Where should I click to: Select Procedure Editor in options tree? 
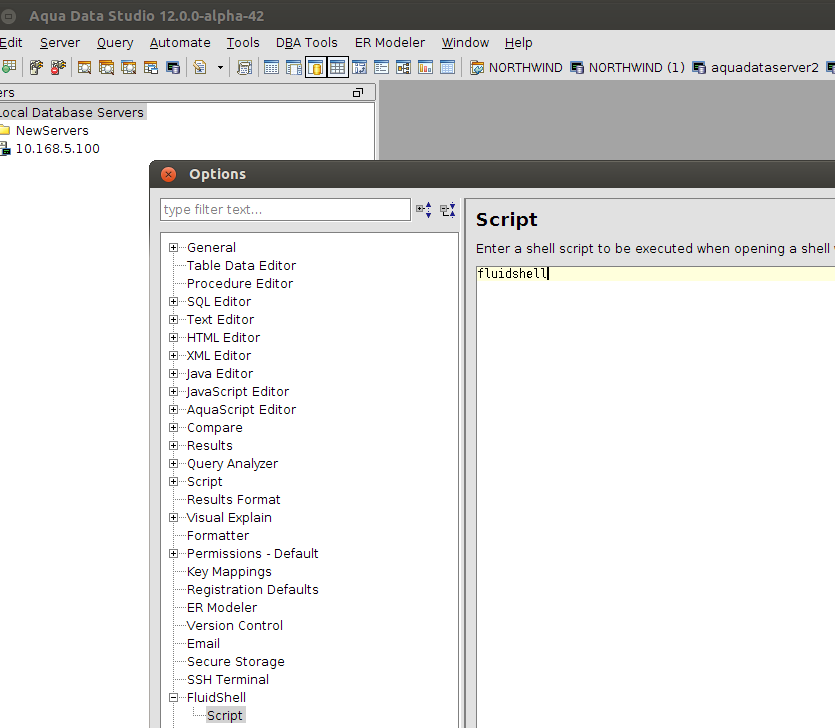click(240, 284)
